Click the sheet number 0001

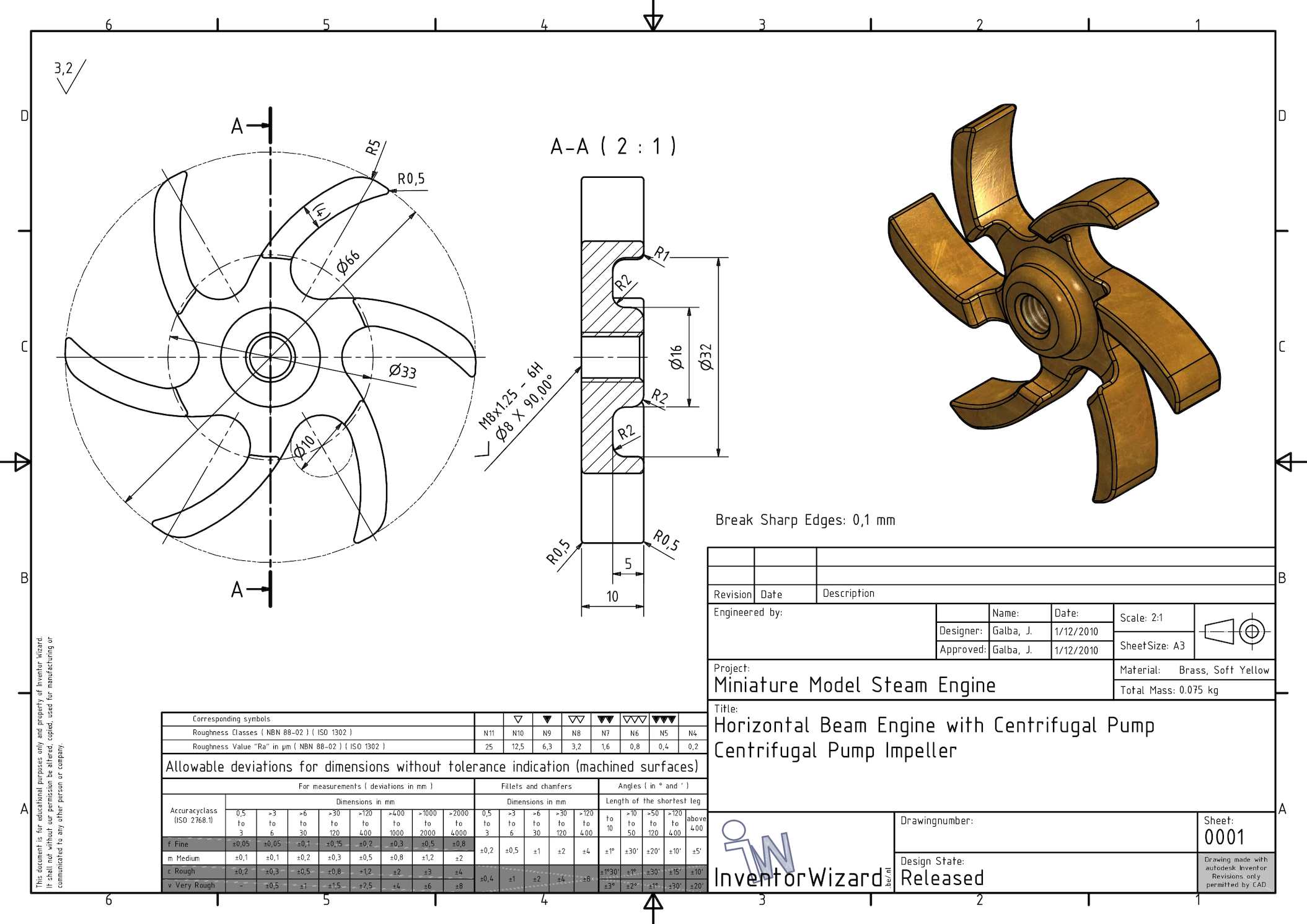tap(1223, 837)
